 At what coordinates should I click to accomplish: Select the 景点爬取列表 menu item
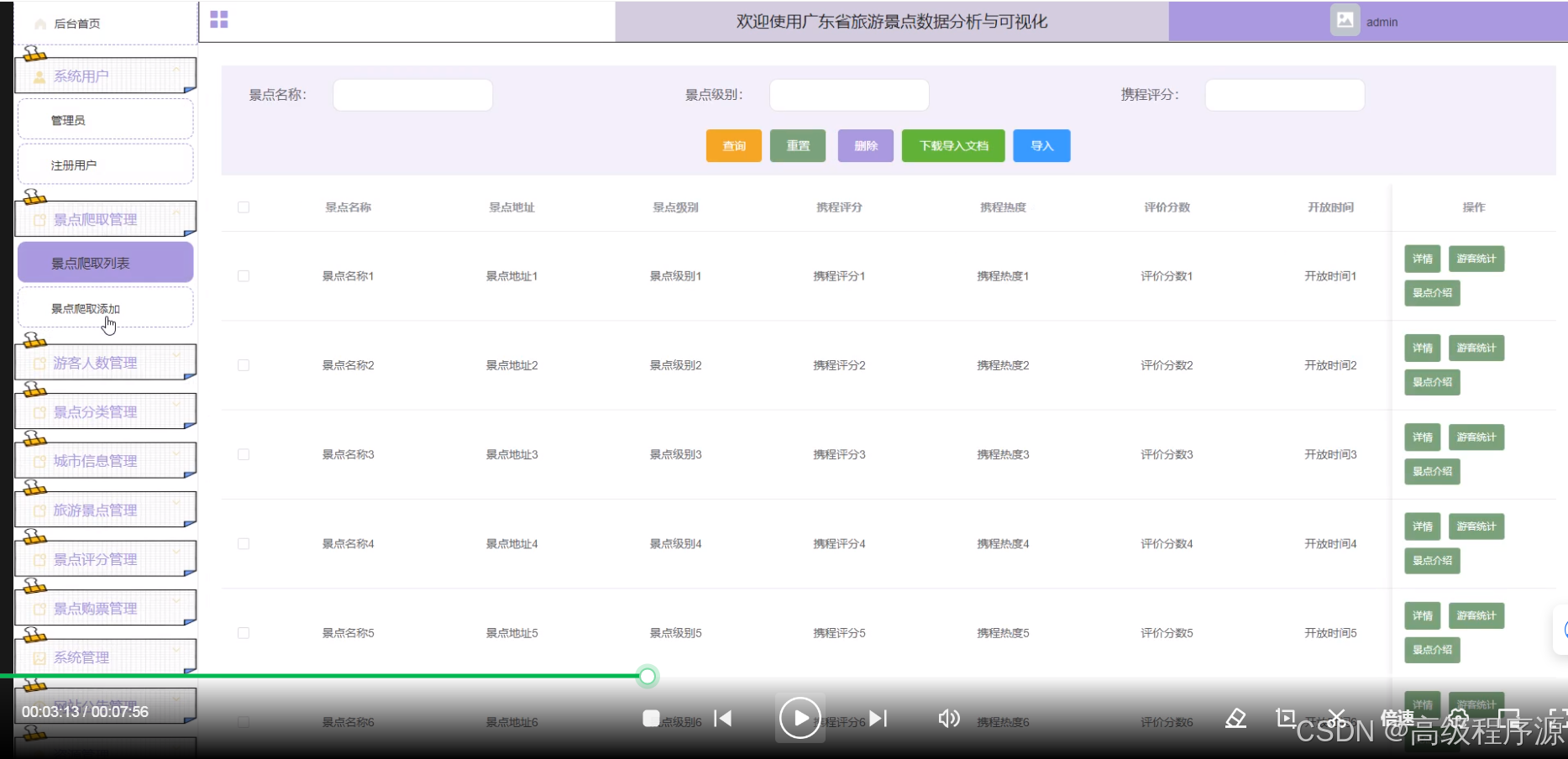point(106,263)
